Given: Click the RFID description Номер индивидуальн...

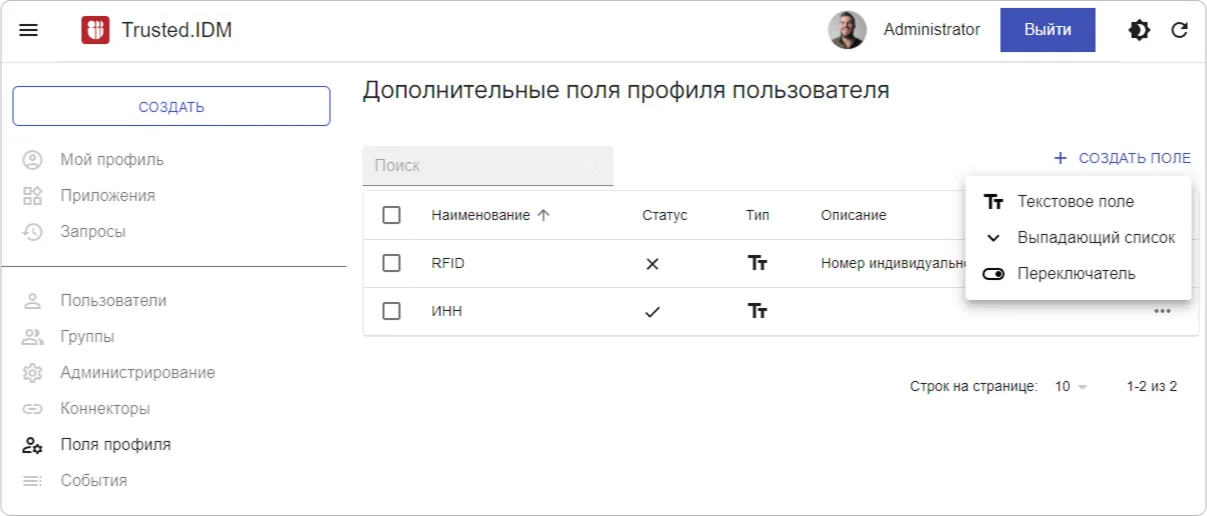Looking at the screenshot, I should tap(893, 264).
